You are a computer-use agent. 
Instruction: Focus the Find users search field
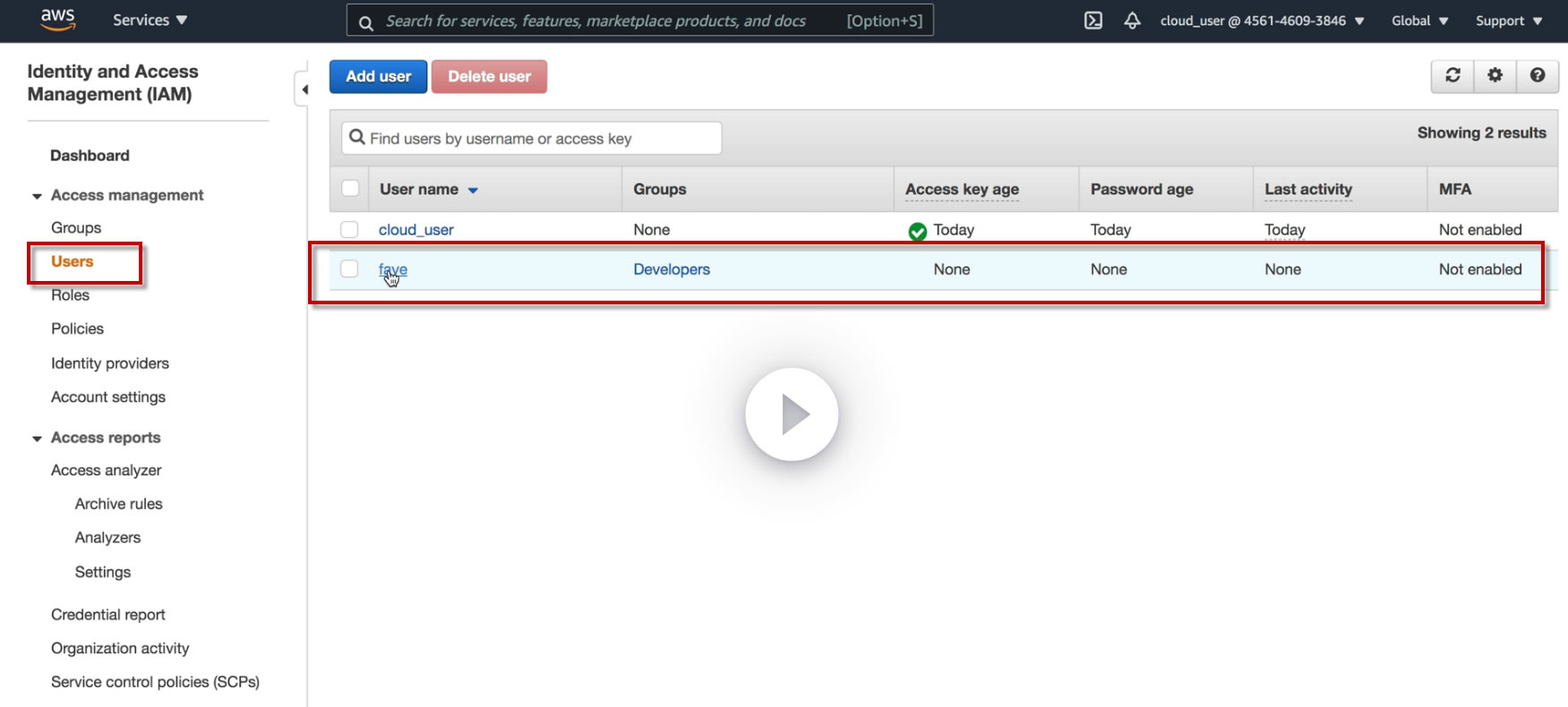[x=537, y=139]
